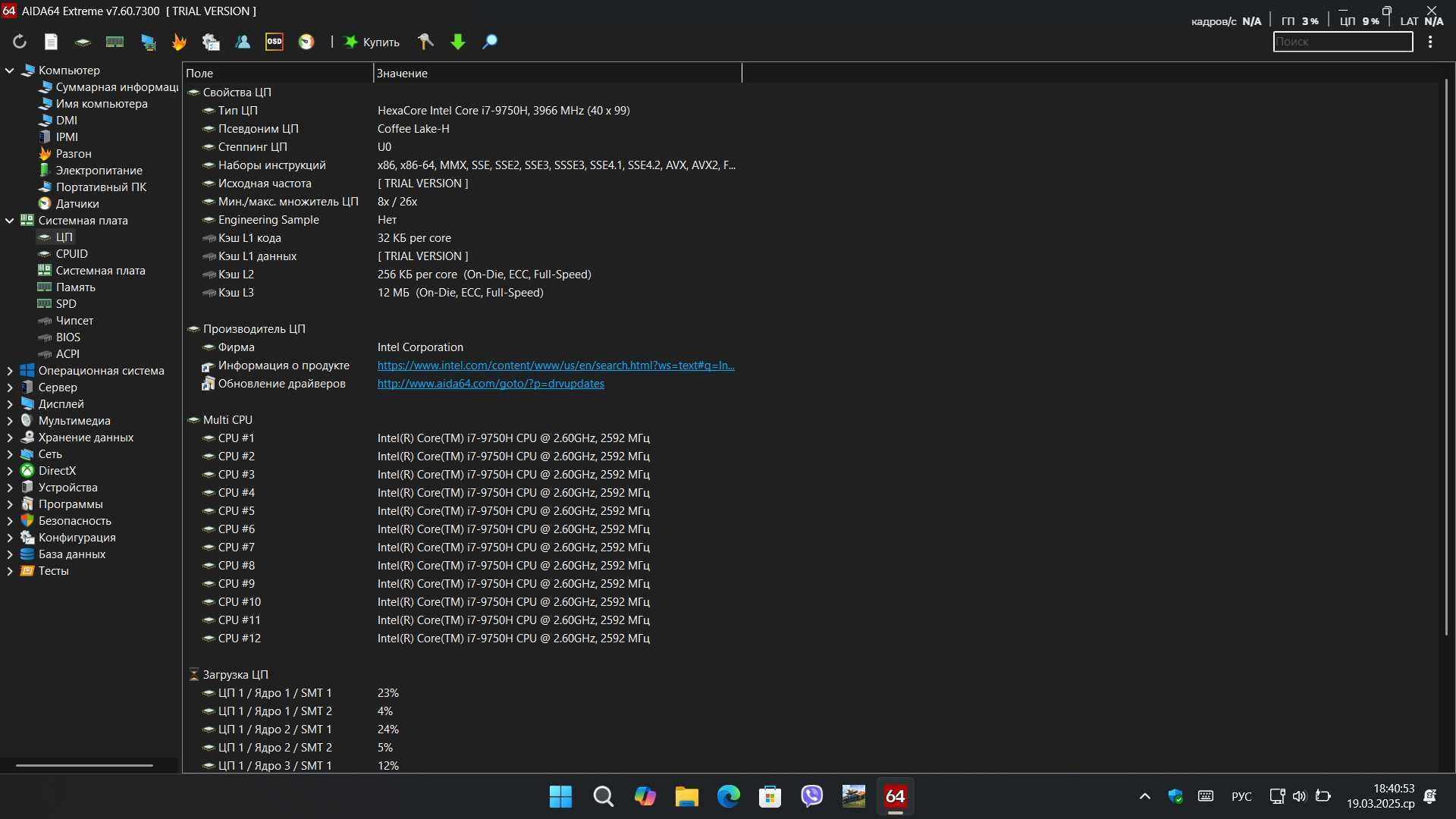The height and width of the screenshot is (819, 1456).
Task: Open the Microsoft Store taskbar icon
Action: (770, 796)
